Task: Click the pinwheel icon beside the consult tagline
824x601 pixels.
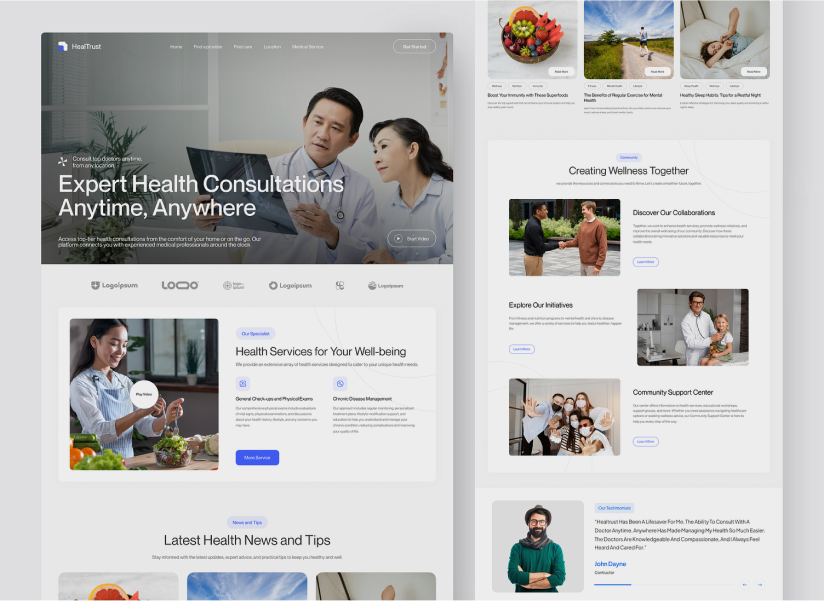Action: coord(63,161)
